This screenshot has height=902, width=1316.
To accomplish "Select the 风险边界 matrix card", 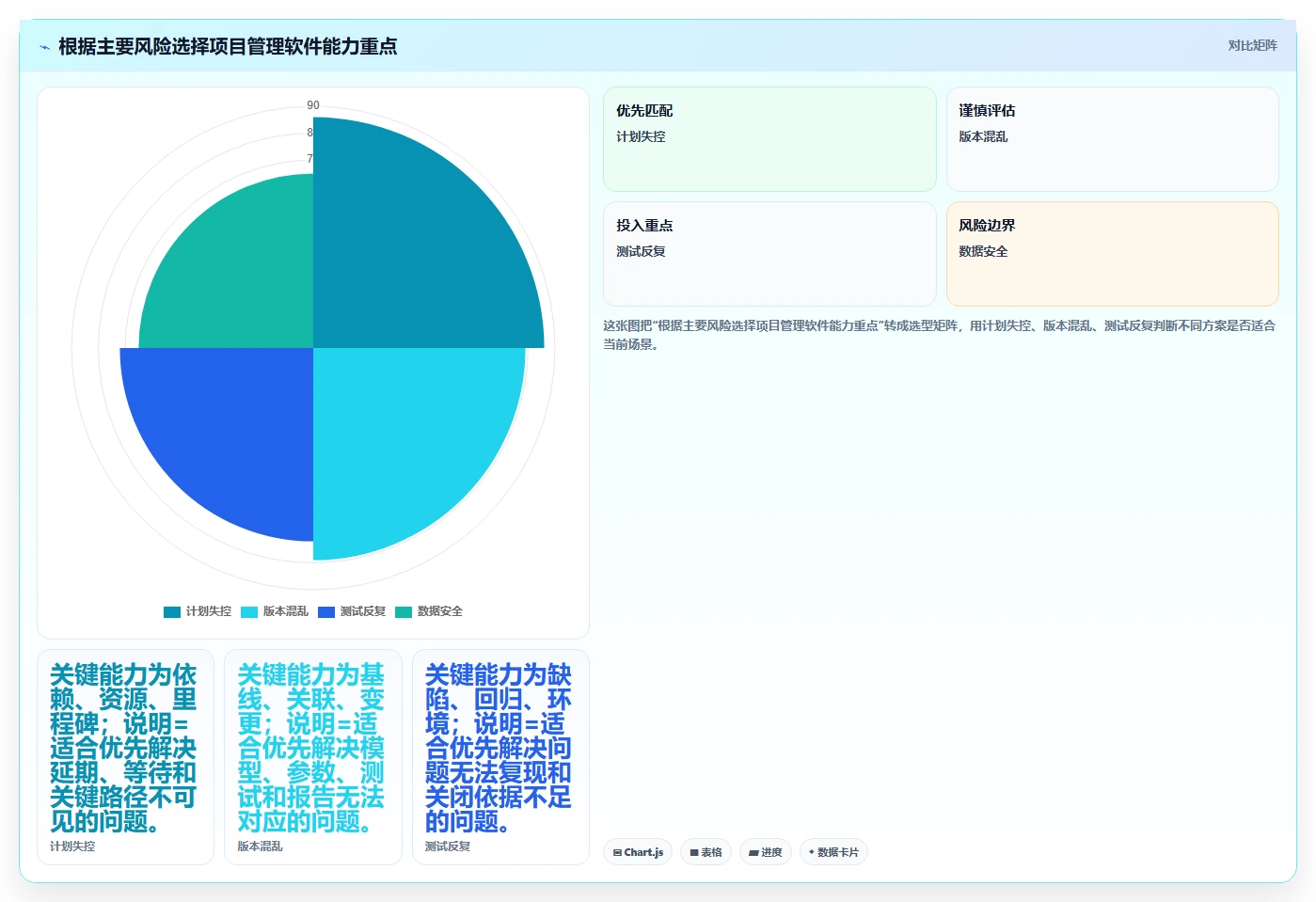I will coord(1112,254).
